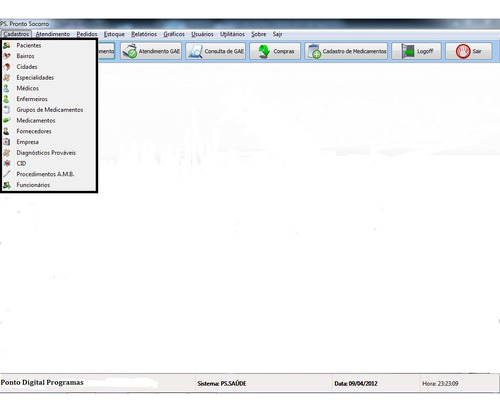Choose Grupos de Medicamentos menu entry
This screenshot has height=412, width=500.
49,110
